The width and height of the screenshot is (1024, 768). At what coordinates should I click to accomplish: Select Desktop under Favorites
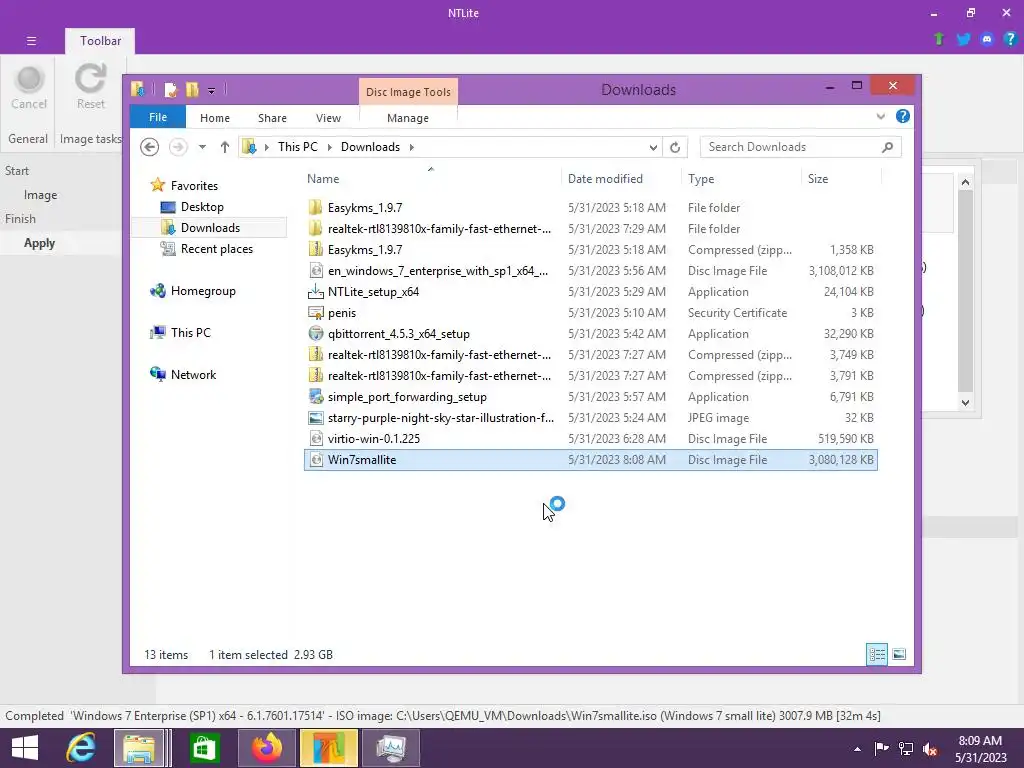pos(202,207)
